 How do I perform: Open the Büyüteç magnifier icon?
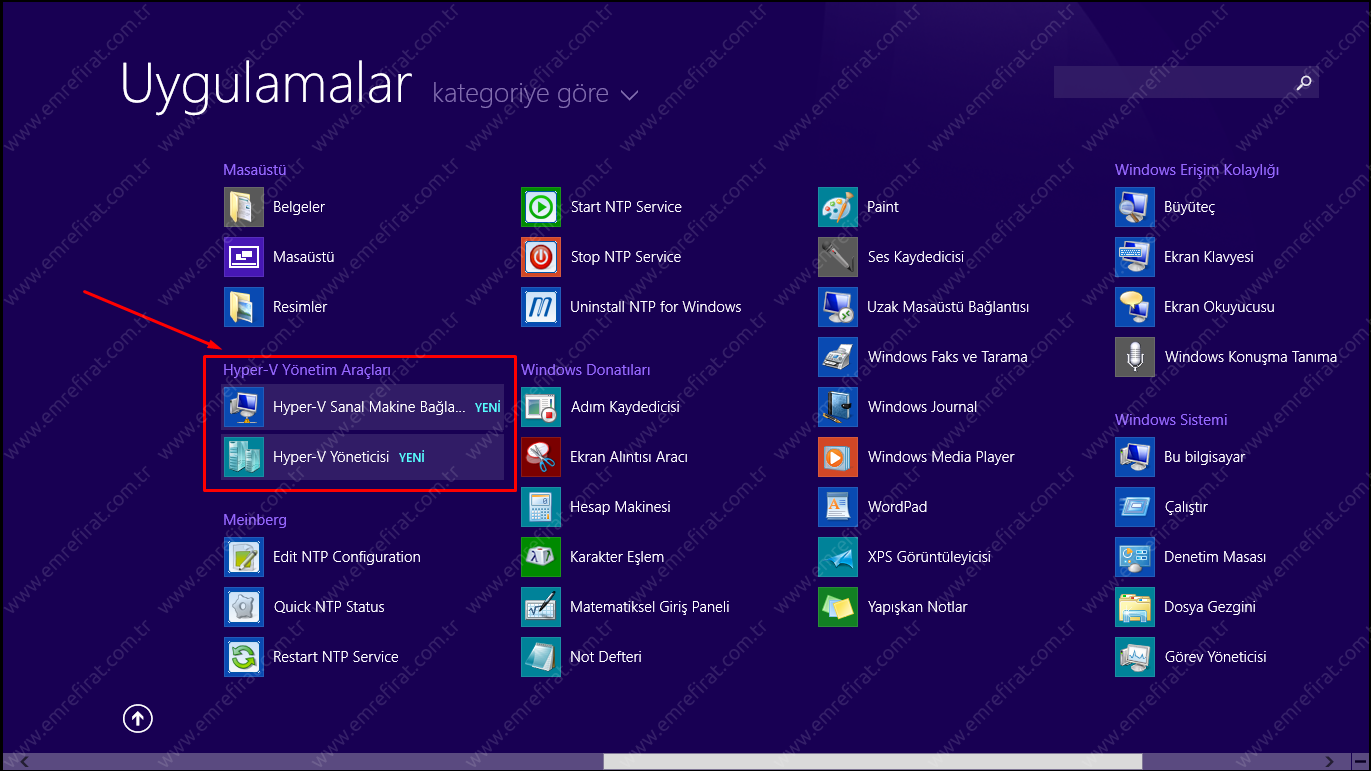[x=1135, y=207]
